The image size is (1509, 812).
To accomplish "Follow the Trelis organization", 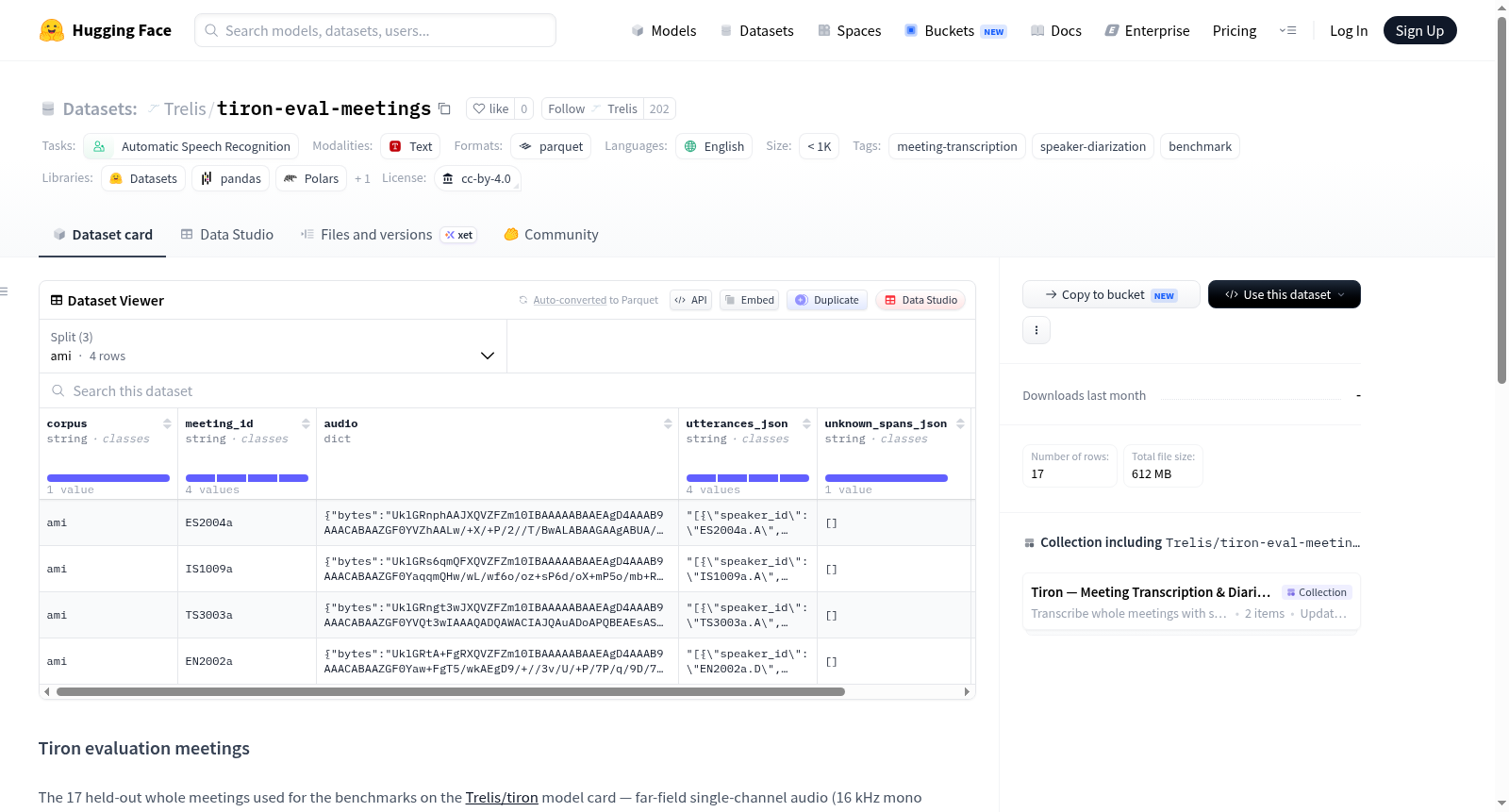I will coord(592,108).
